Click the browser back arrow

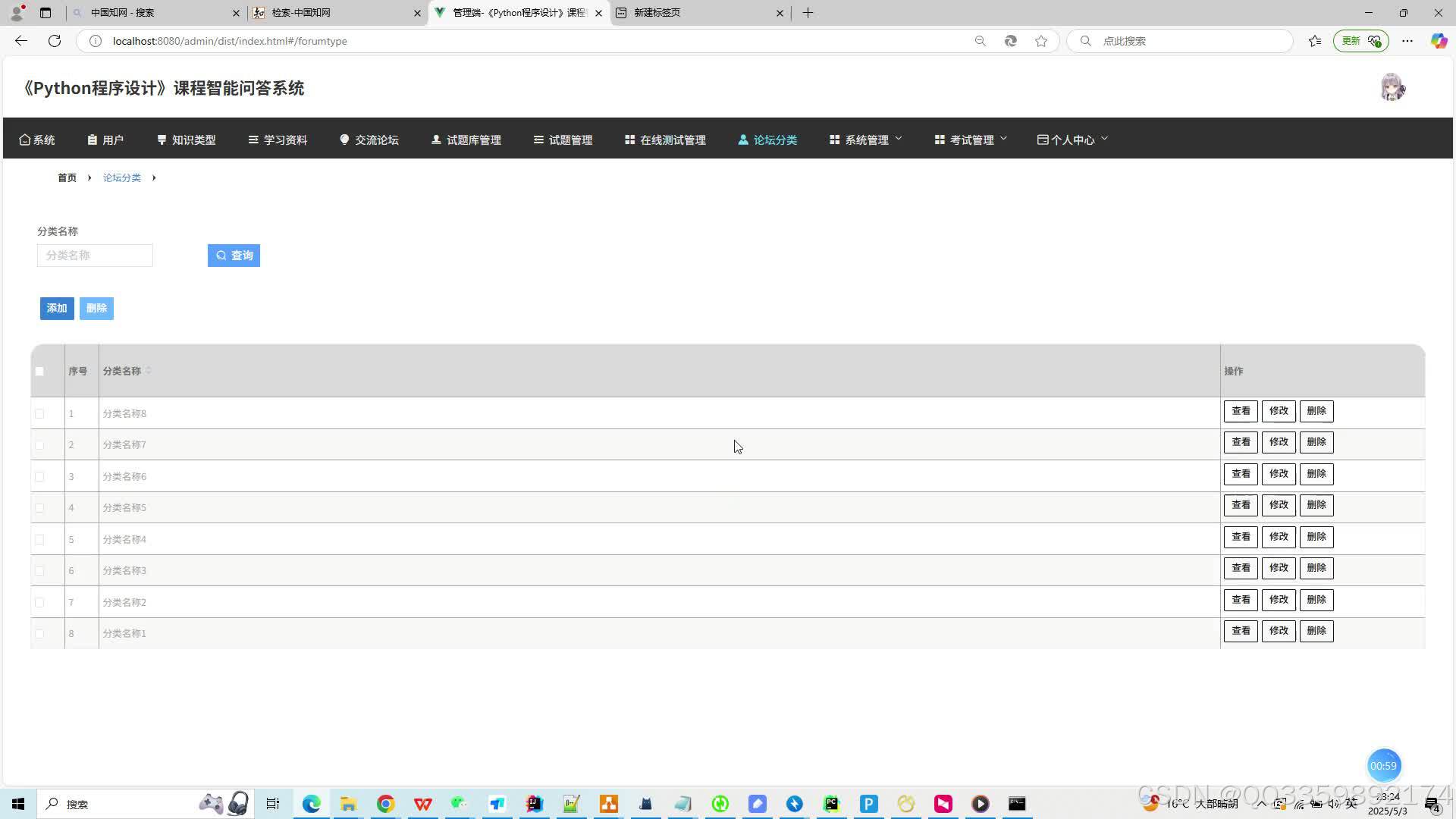(x=21, y=41)
